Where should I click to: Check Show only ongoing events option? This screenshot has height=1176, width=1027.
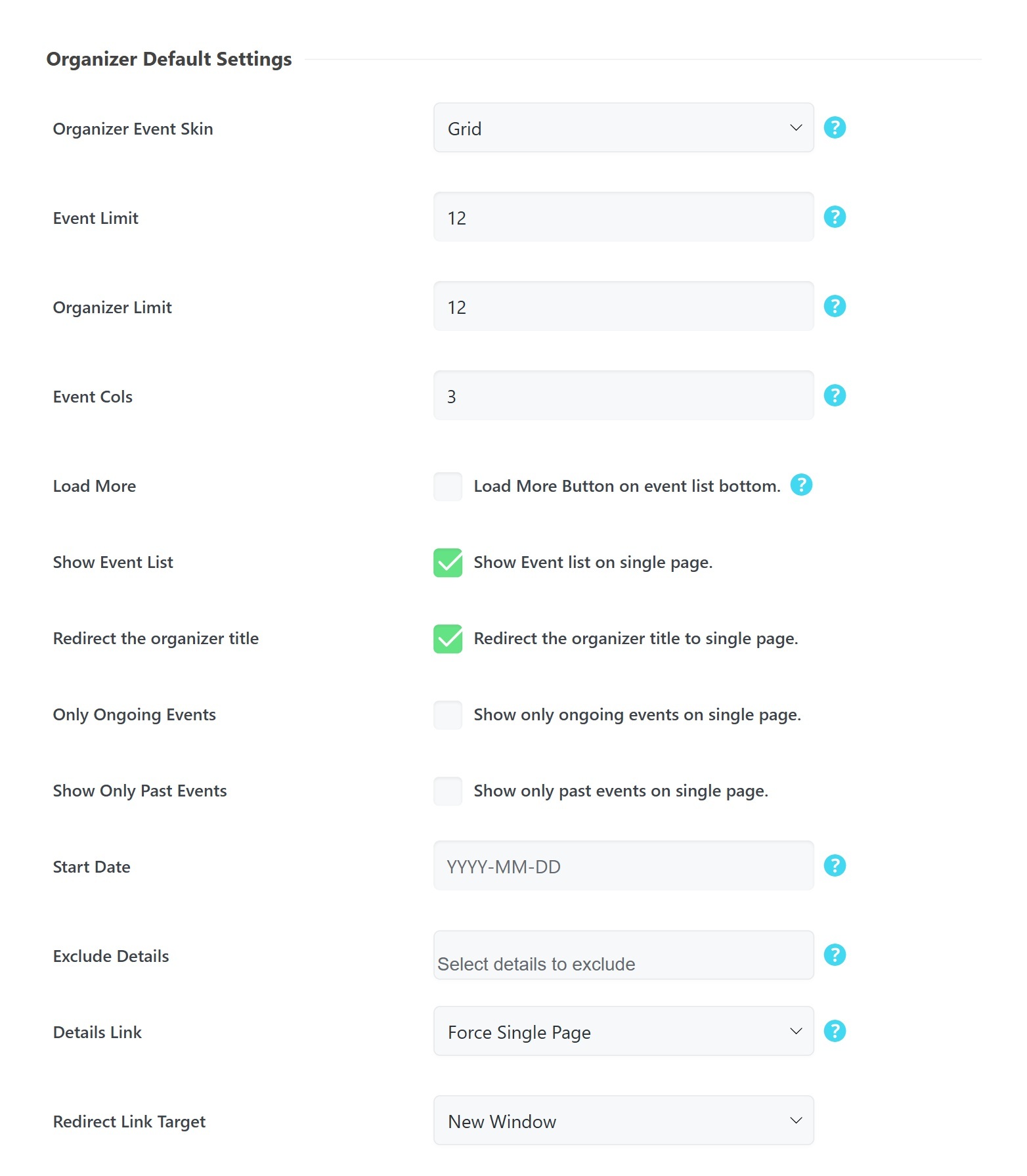(x=448, y=715)
